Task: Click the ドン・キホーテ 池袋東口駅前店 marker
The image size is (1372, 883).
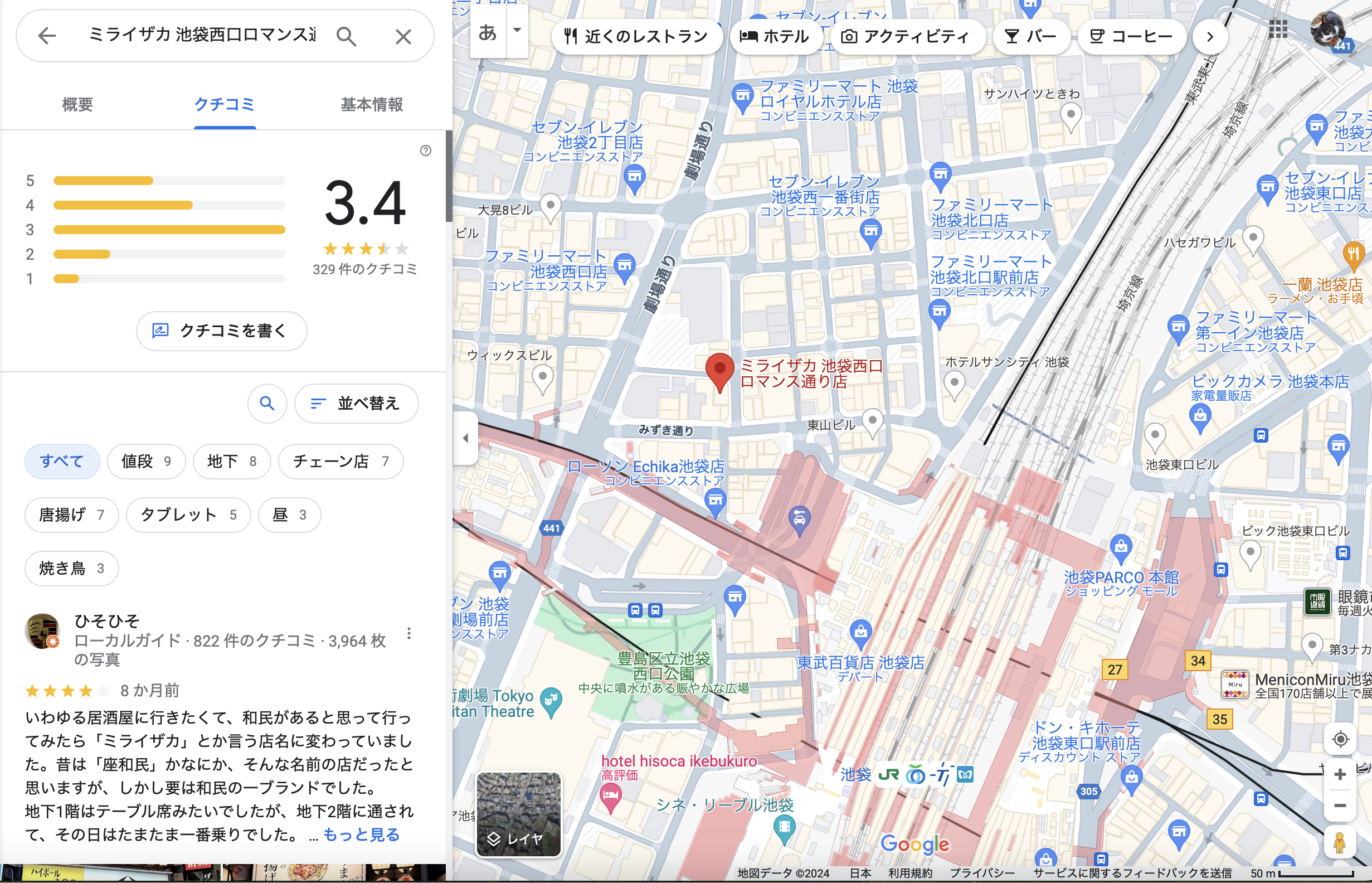Action: click(1131, 781)
